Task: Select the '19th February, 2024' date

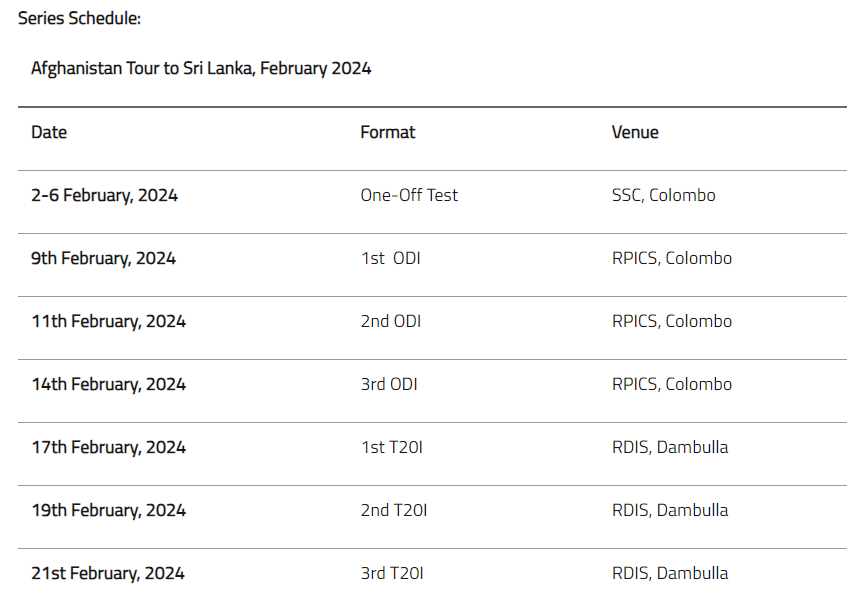Action: coord(108,510)
